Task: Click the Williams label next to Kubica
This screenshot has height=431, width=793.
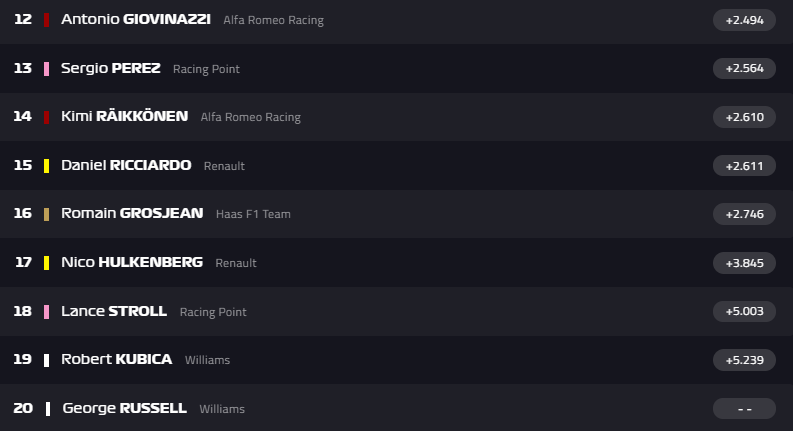Action: [x=207, y=360]
